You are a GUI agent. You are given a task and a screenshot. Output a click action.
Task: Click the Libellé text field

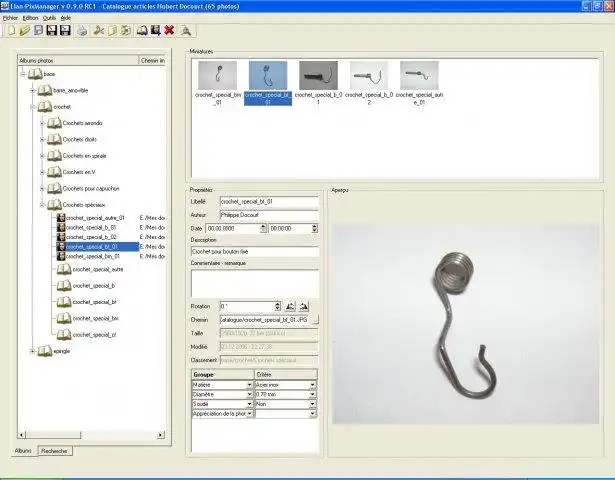pos(269,202)
